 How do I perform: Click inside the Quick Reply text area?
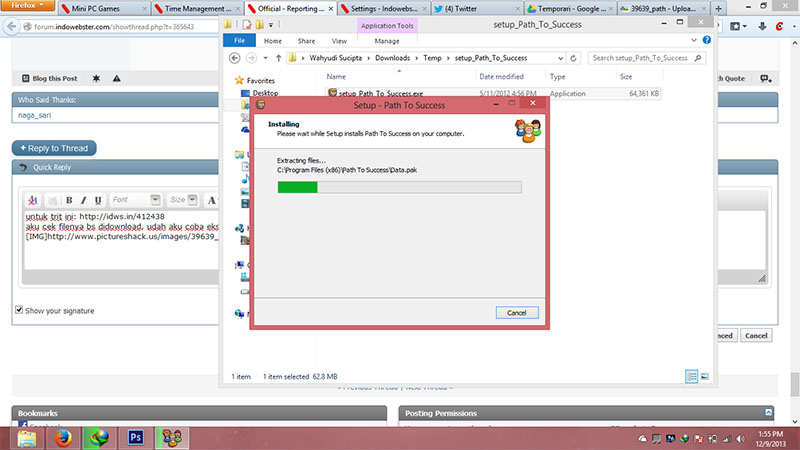[122, 240]
